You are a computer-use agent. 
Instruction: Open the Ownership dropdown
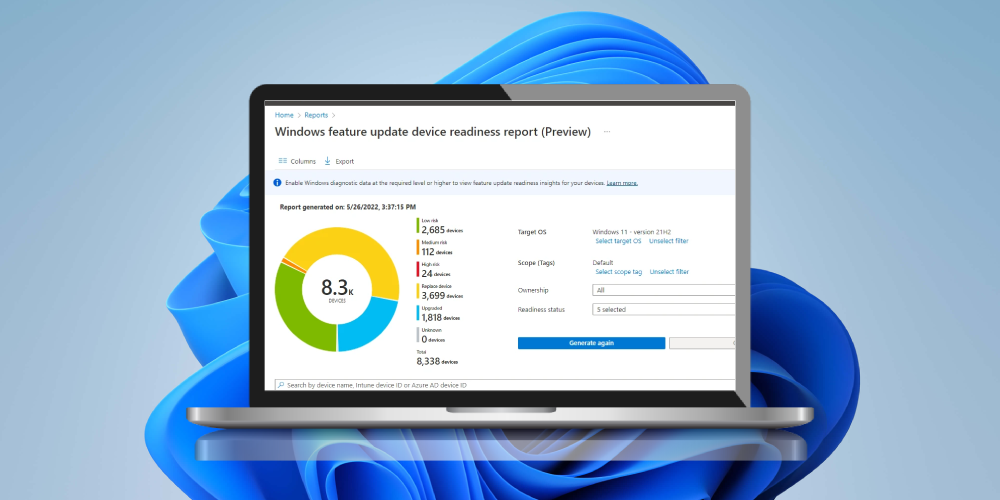coord(663,290)
